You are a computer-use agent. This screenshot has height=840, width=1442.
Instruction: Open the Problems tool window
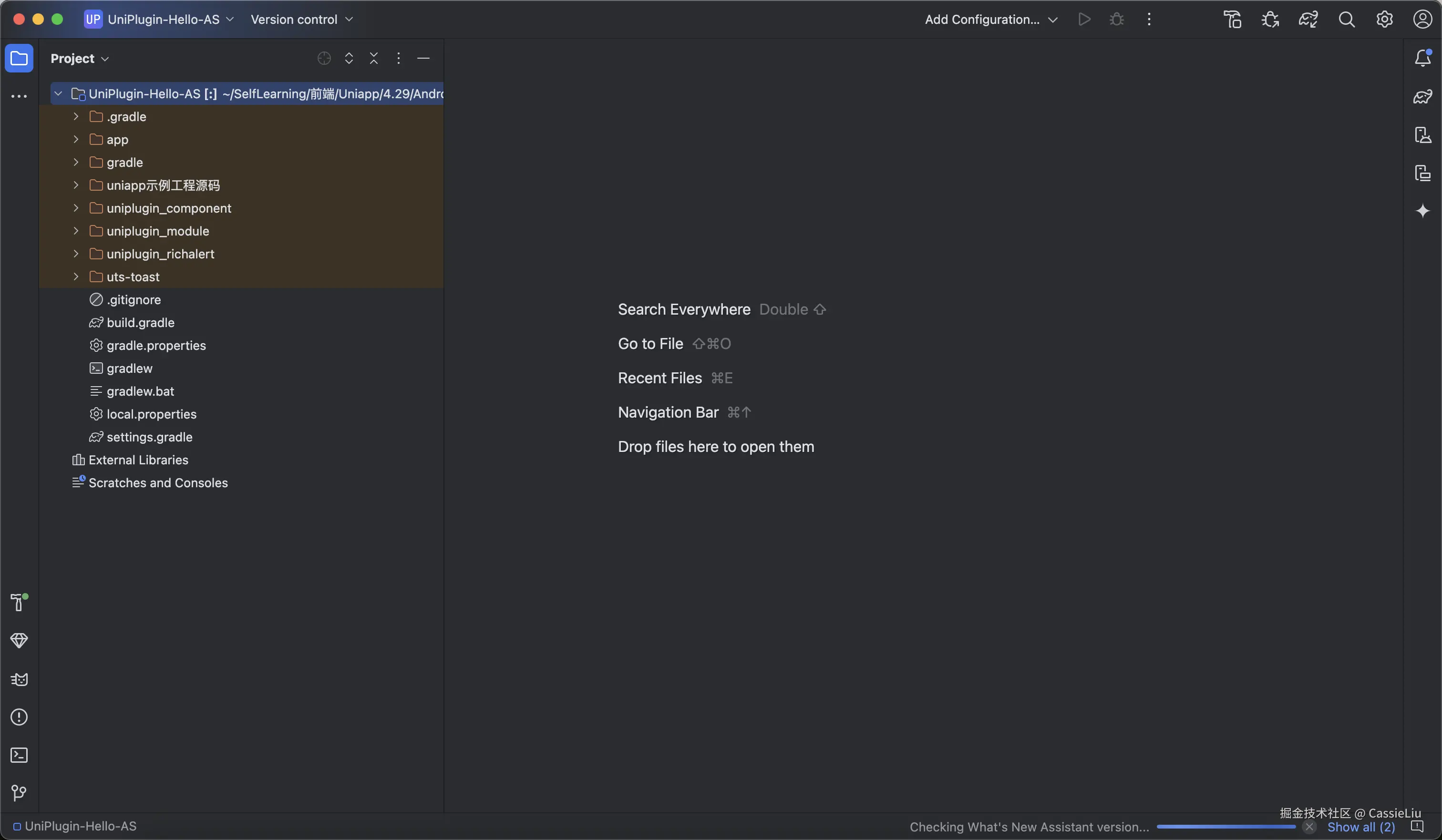point(19,717)
